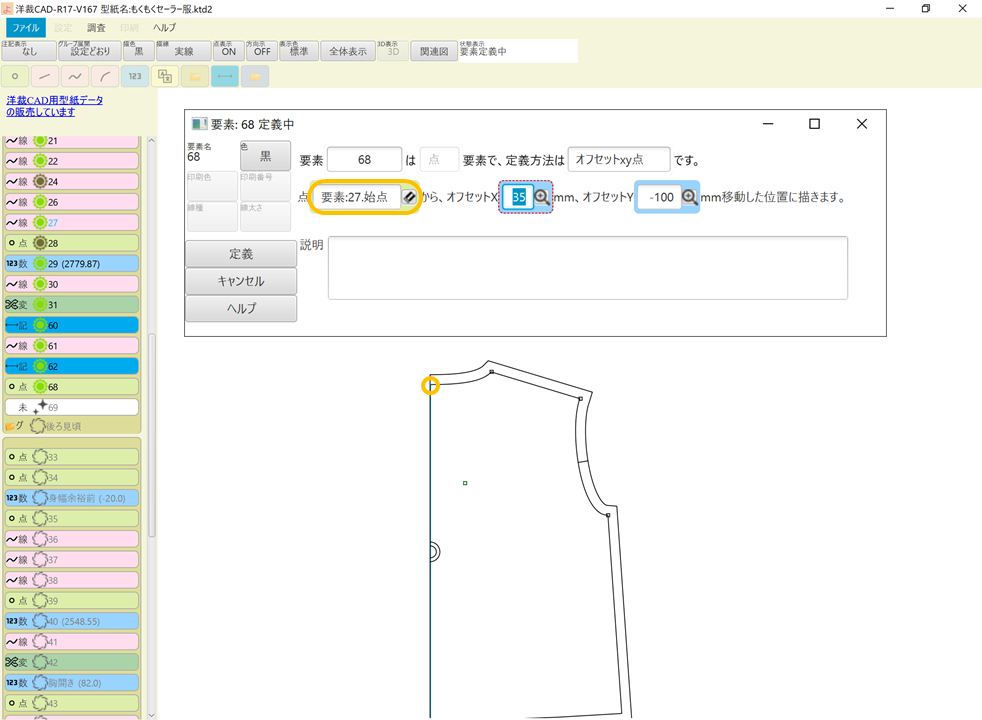Open the 調査 menu
982x720 pixels.
tap(95, 27)
